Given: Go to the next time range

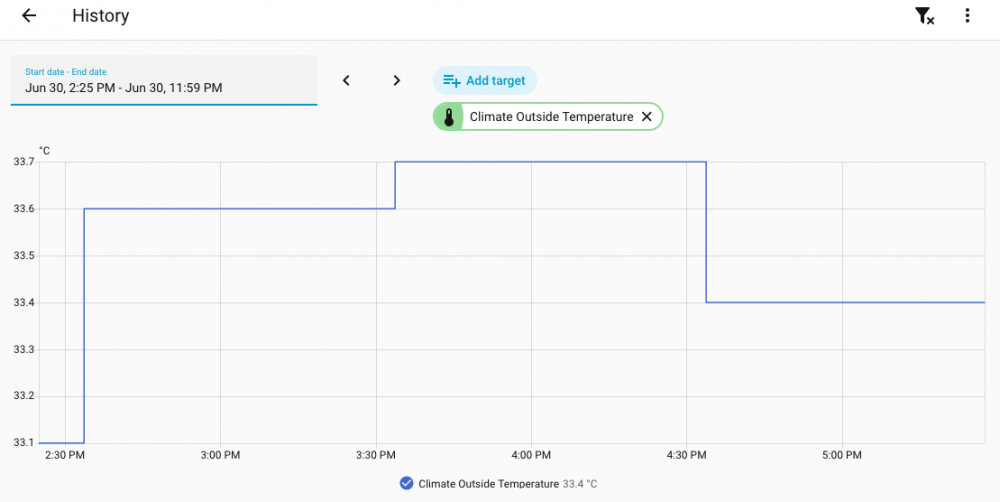Looking at the screenshot, I should tap(397, 80).
